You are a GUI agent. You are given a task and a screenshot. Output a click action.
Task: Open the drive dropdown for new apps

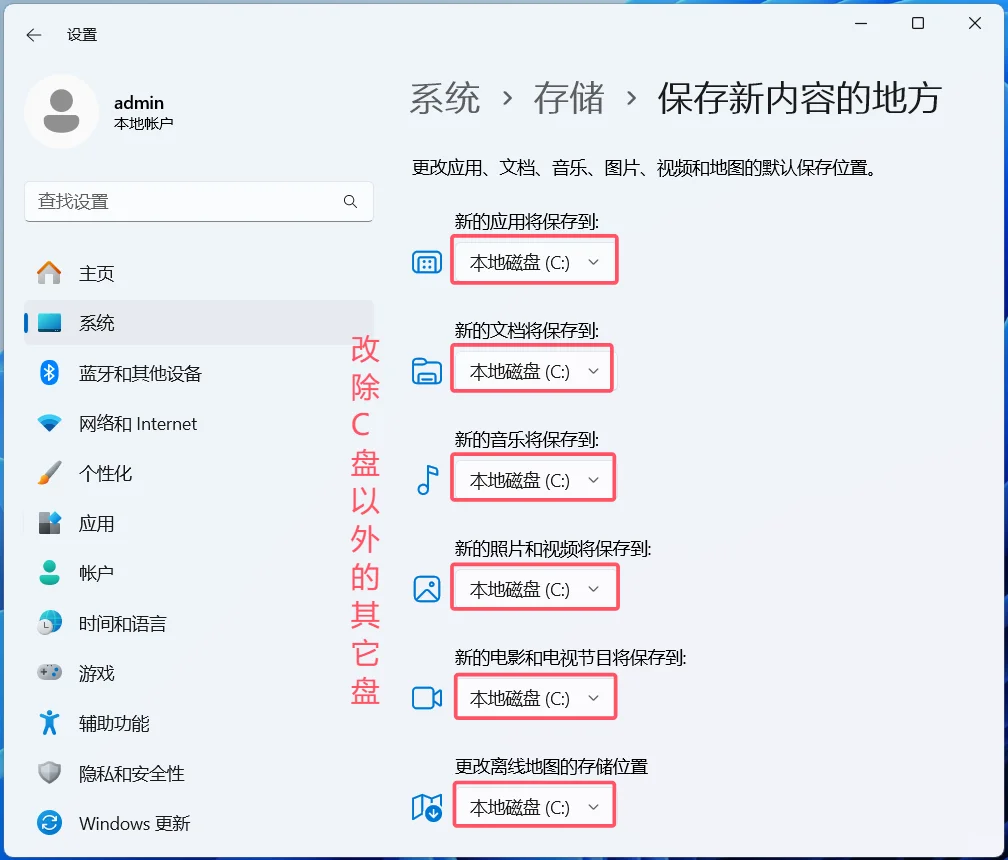pyautogui.click(x=534, y=261)
